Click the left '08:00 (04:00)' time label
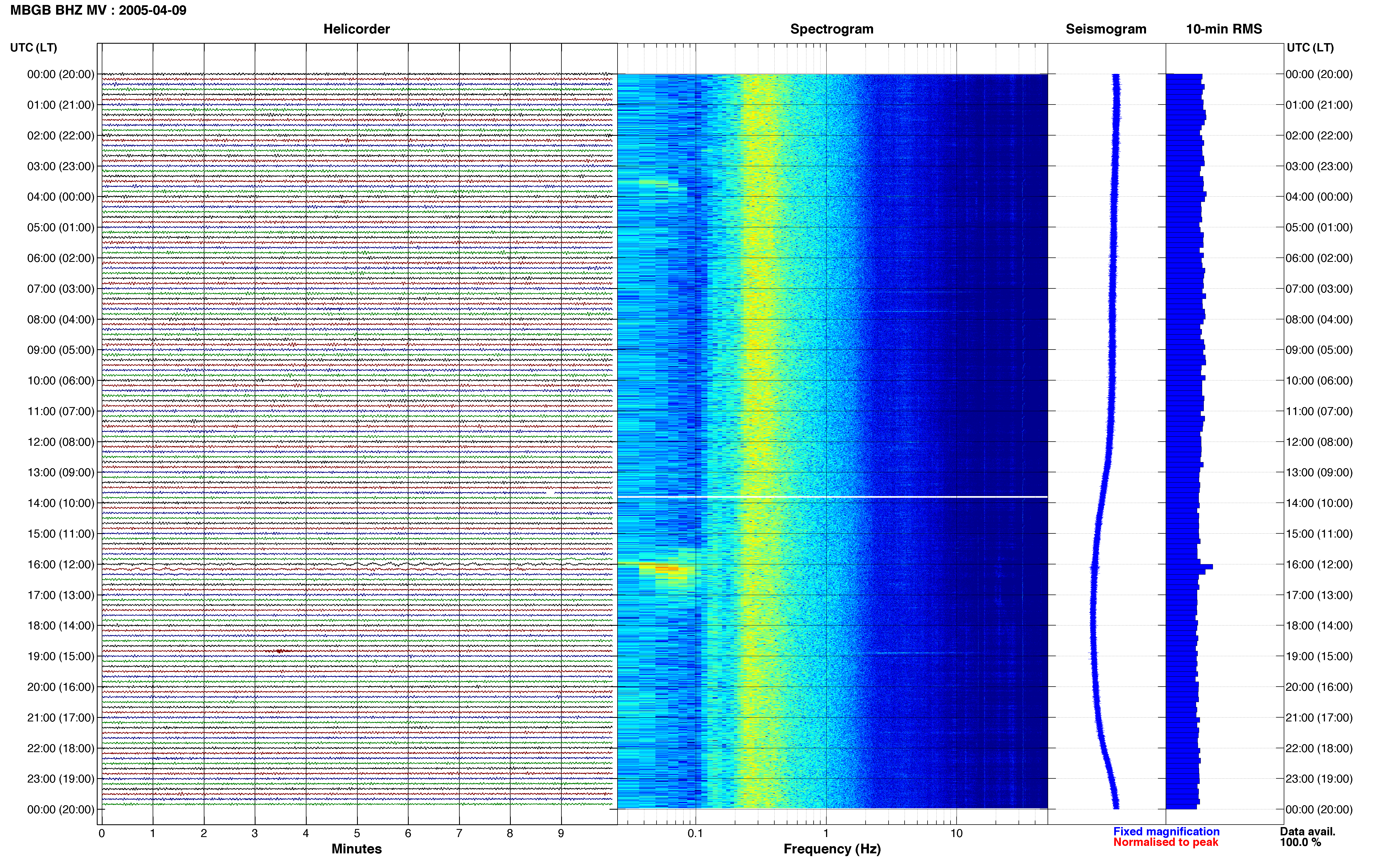 click(x=61, y=319)
